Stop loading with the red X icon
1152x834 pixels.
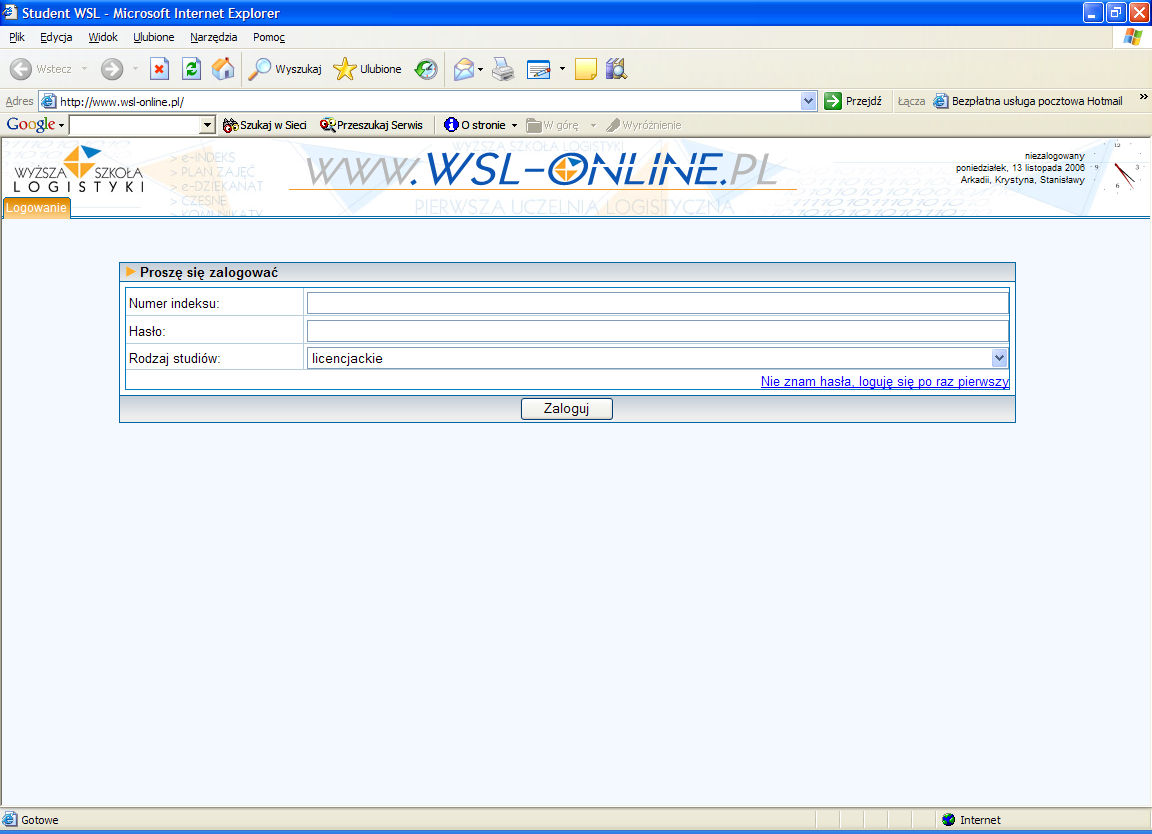[x=159, y=69]
